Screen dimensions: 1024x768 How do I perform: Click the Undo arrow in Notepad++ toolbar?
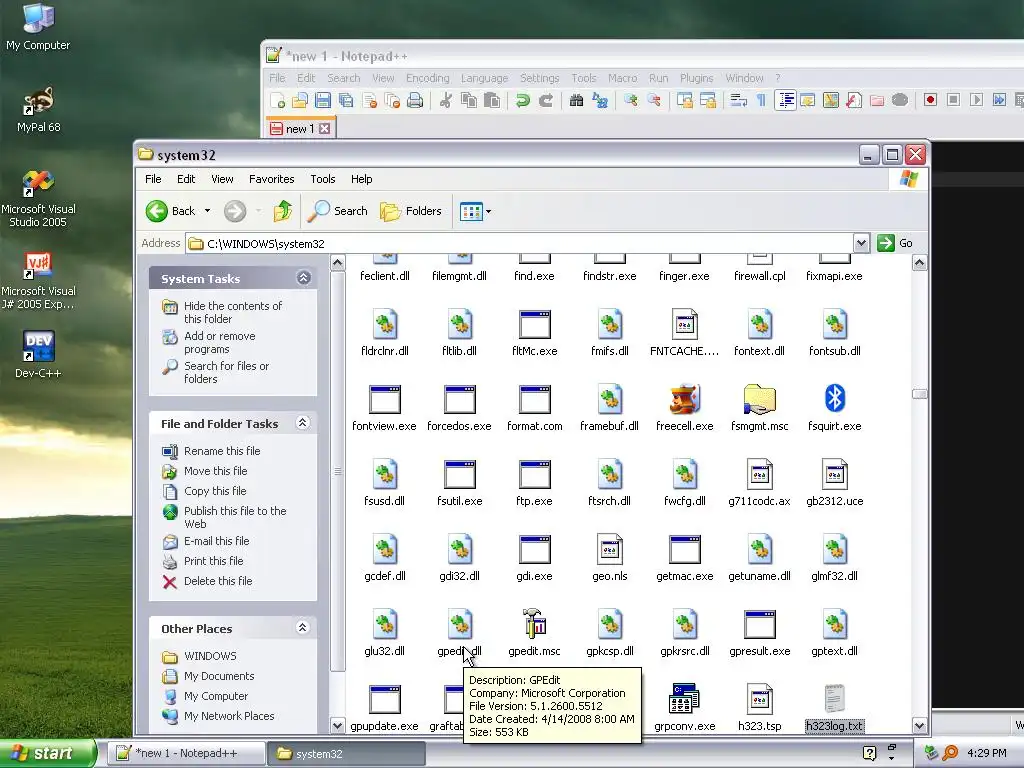(522, 101)
